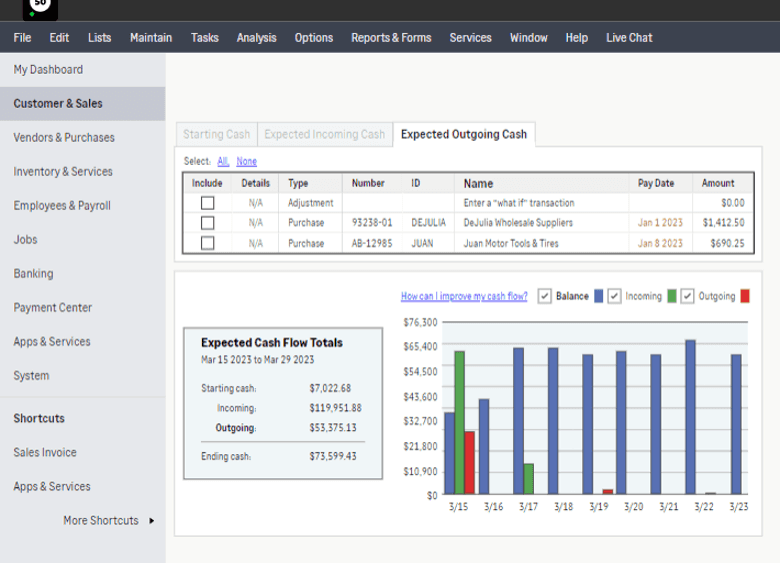Open the Maintain menu

[151, 38]
